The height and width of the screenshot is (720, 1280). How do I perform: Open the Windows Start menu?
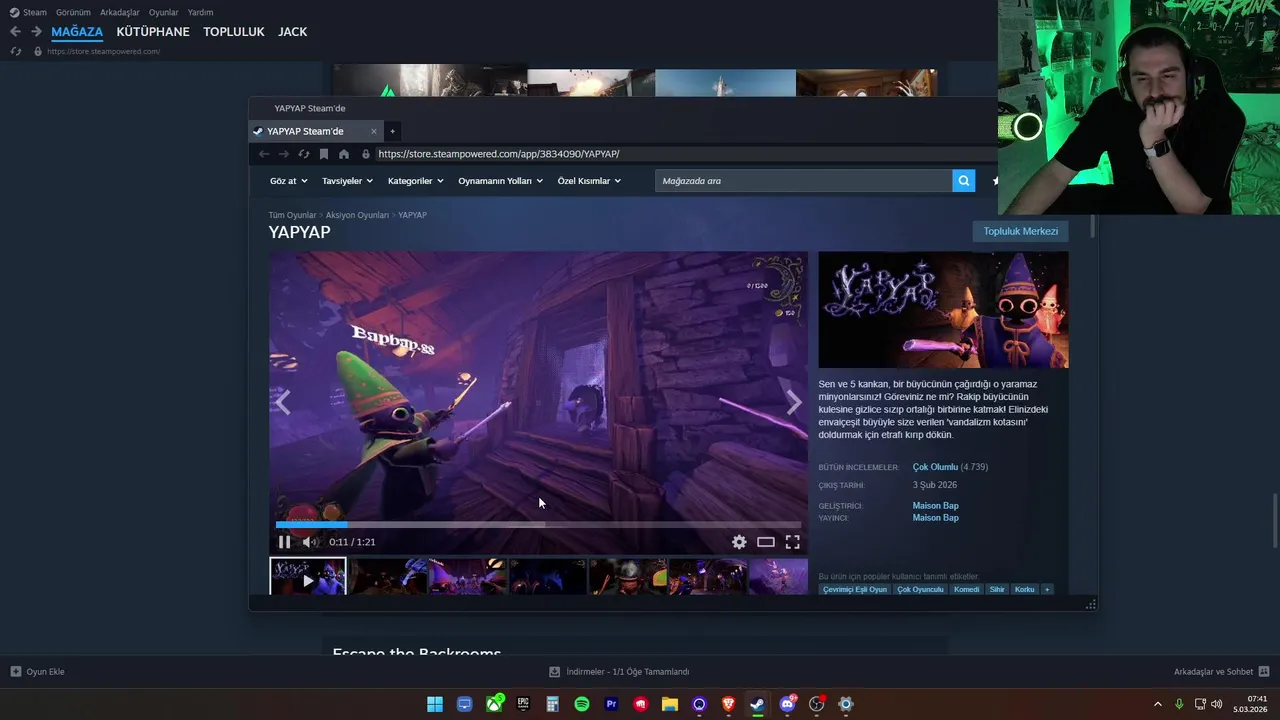point(435,704)
